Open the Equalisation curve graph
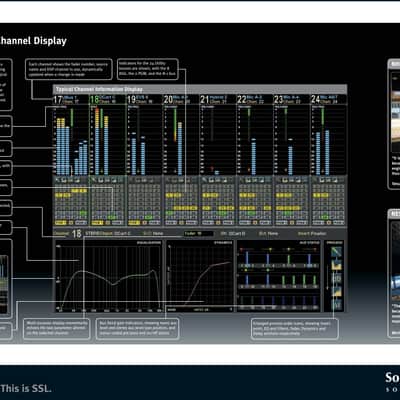Viewport: 400px width, 400px height. point(109,276)
